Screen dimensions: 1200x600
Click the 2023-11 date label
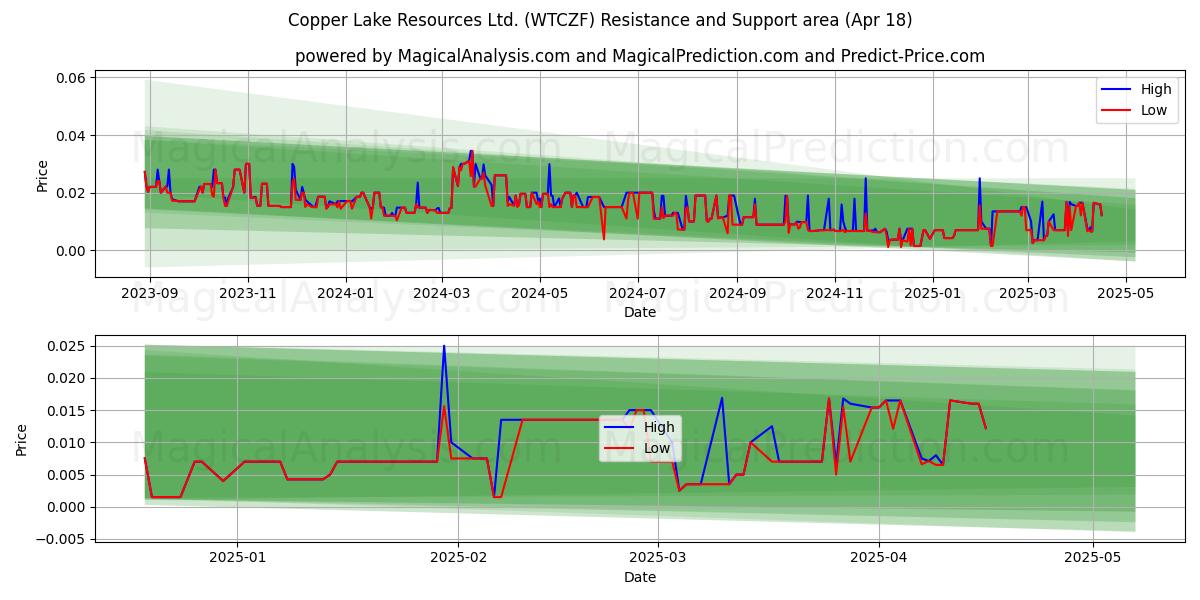click(x=247, y=293)
